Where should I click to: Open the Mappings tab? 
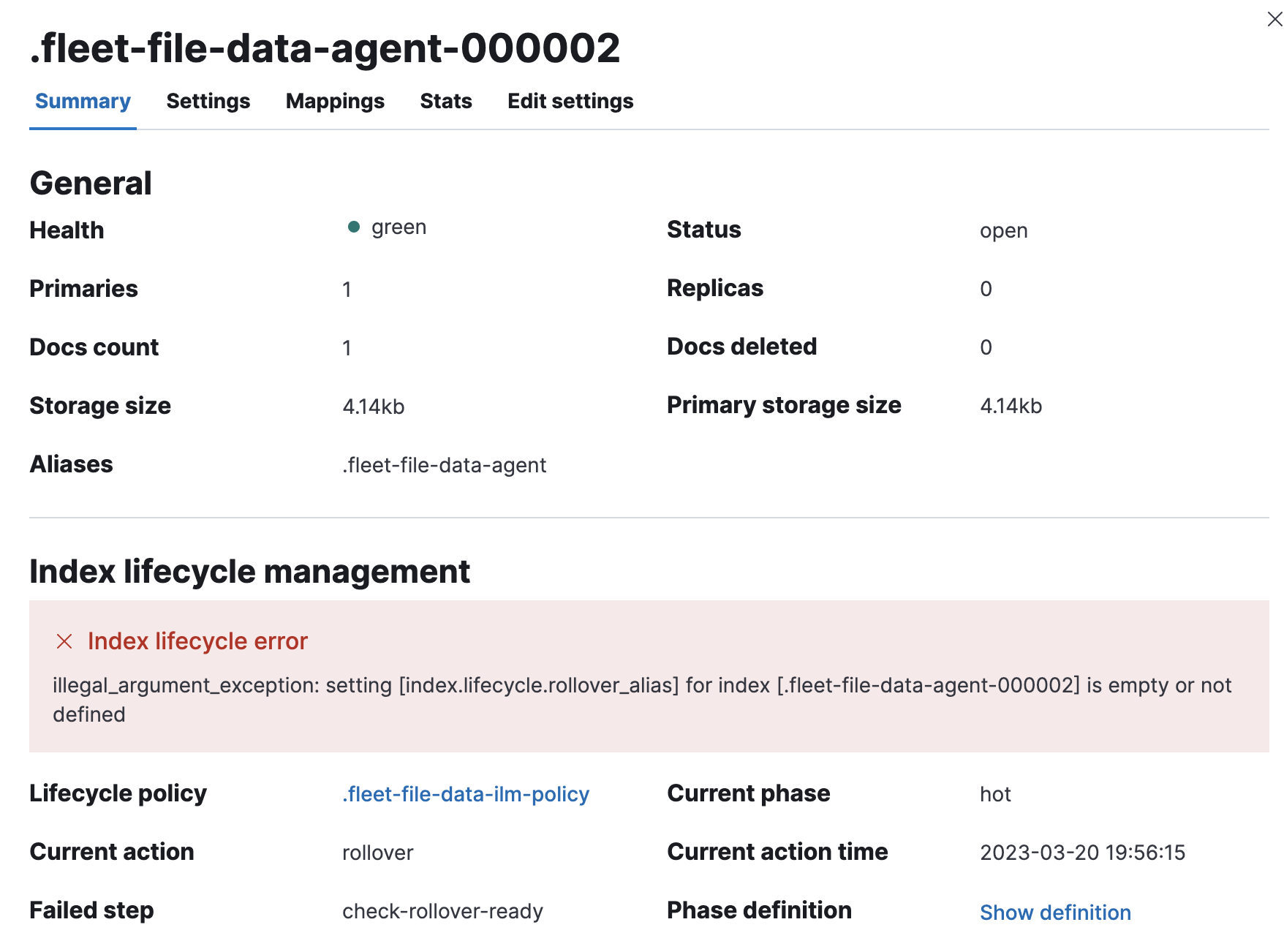[335, 102]
